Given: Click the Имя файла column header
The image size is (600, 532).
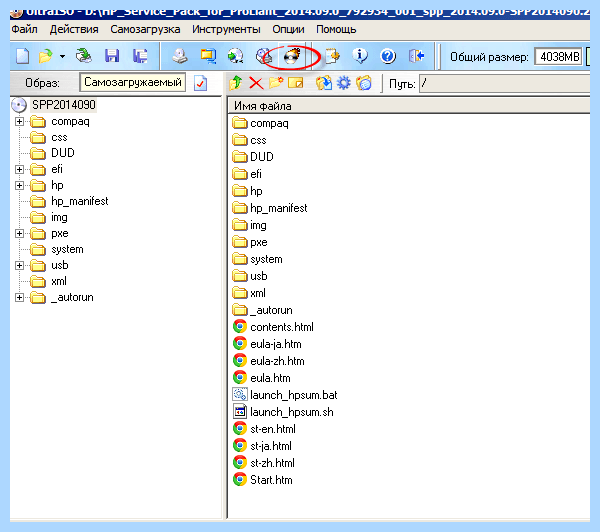Looking at the screenshot, I should [409, 106].
